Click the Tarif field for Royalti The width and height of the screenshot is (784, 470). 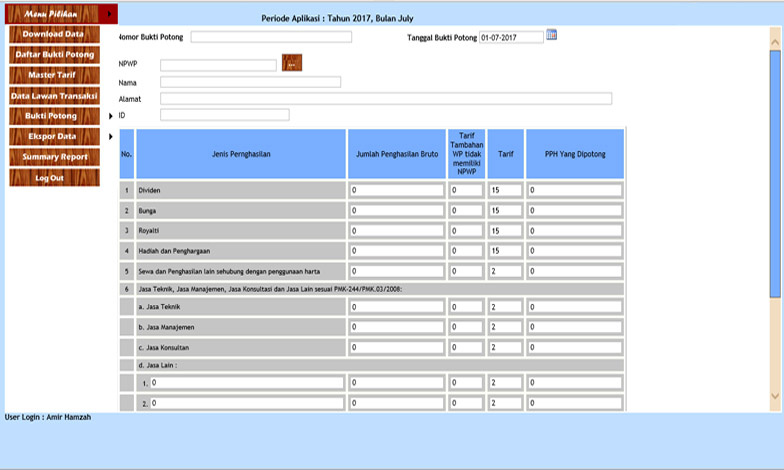click(505, 231)
